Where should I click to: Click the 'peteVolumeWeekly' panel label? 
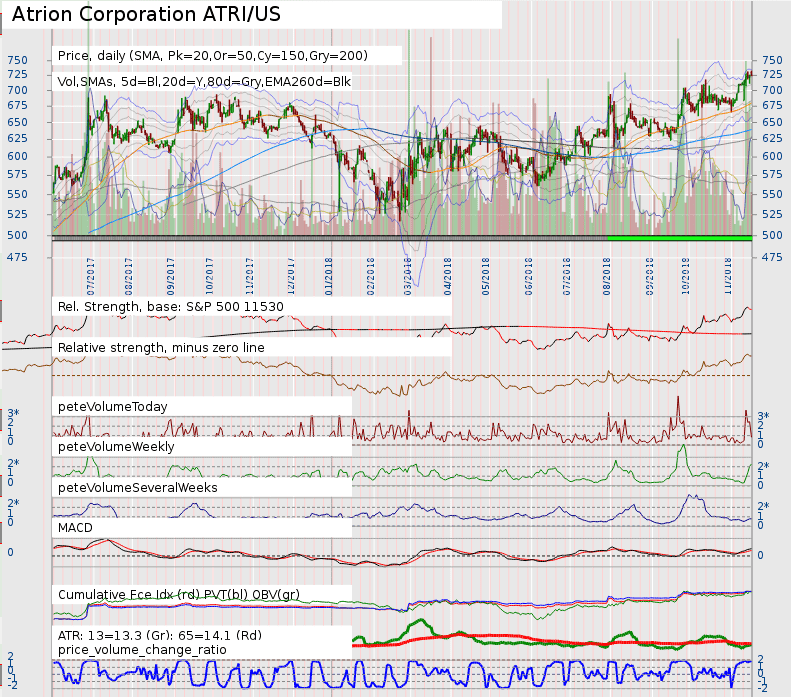click(x=116, y=447)
